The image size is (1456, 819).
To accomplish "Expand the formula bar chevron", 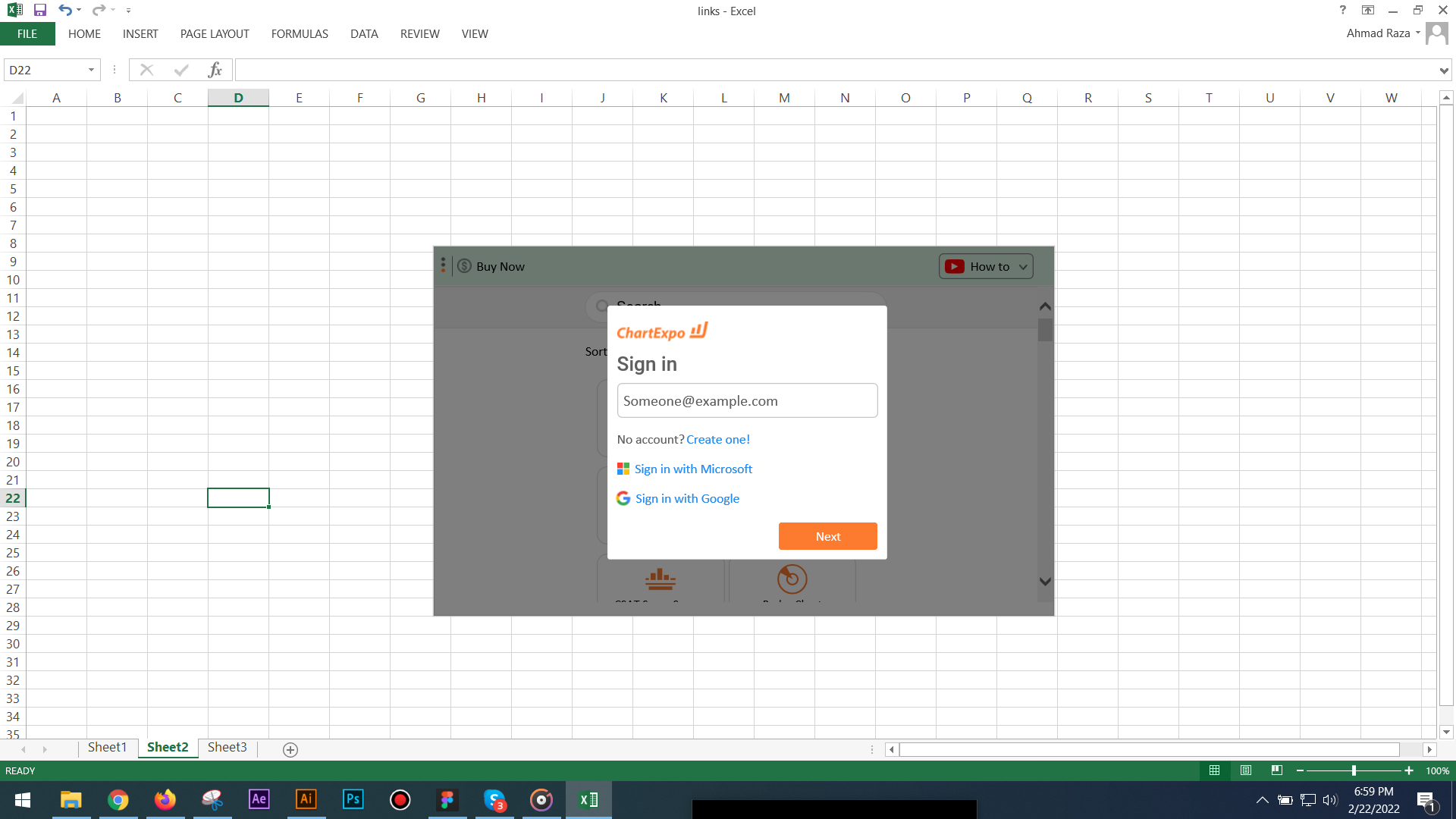I will click(x=1443, y=71).
